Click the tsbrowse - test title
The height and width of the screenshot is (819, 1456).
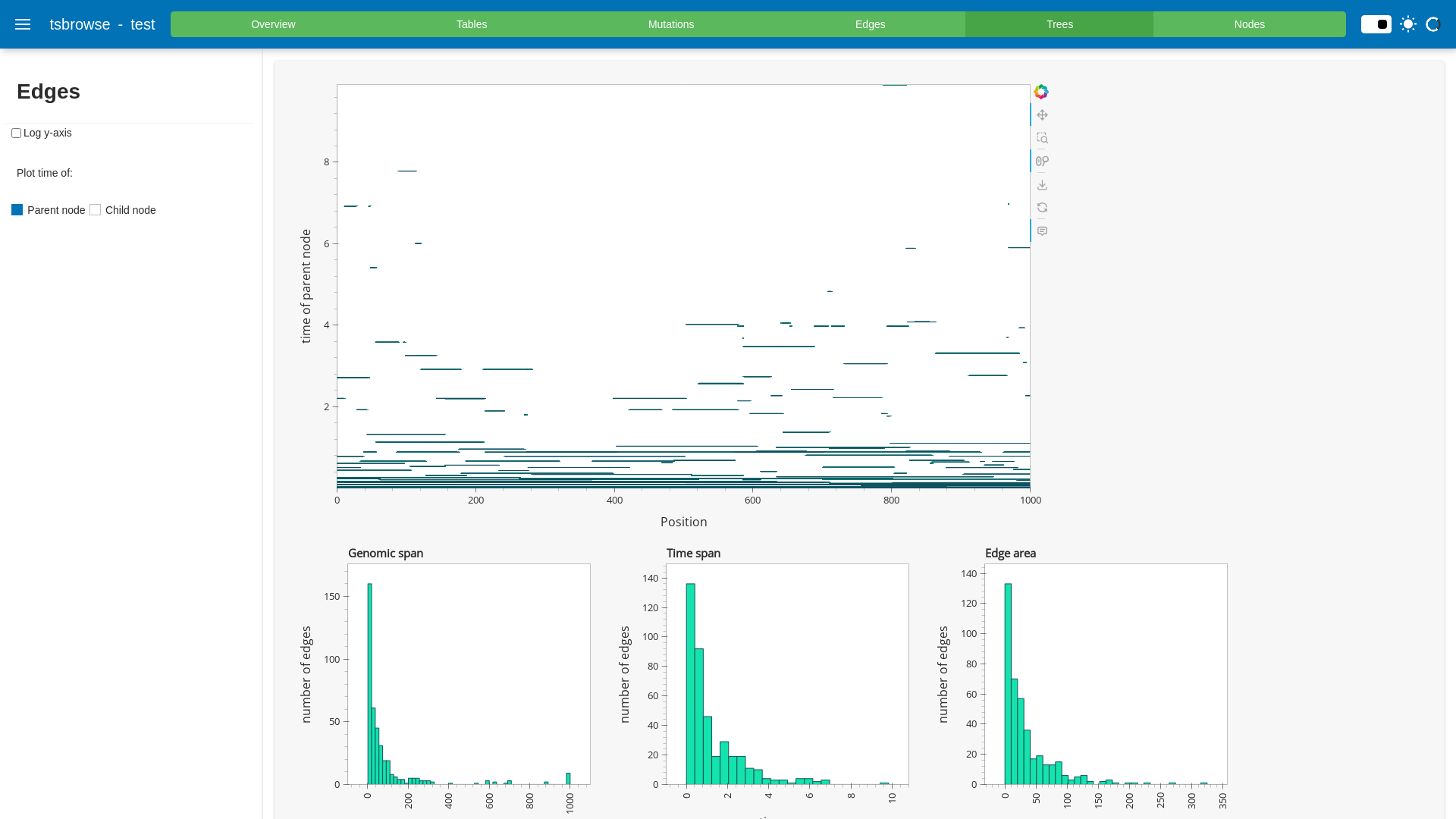[x=102, y=24]
